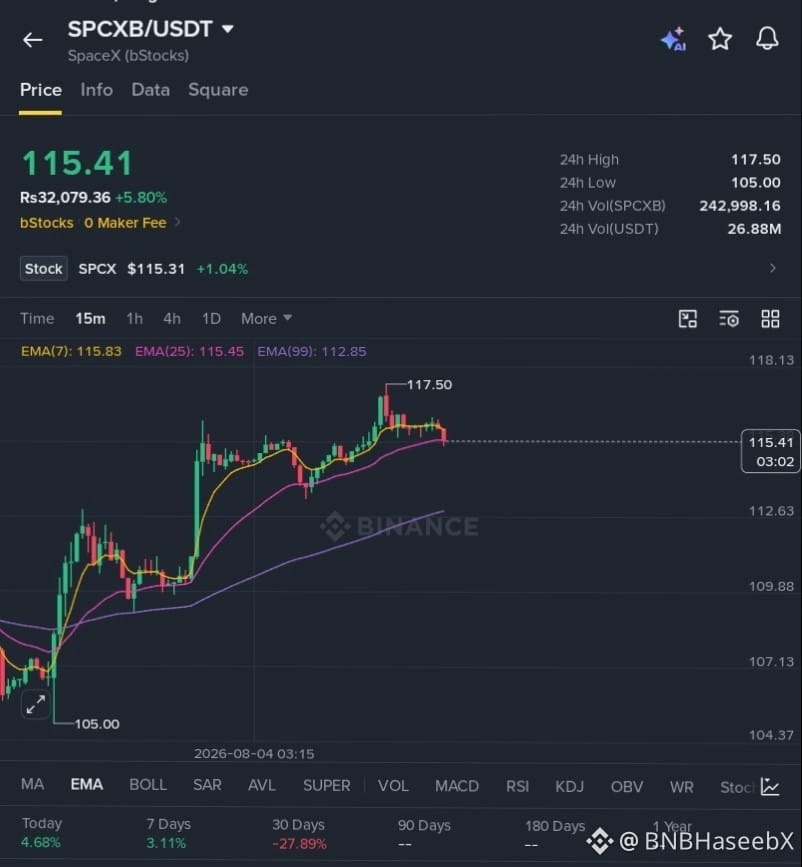Switch to the Price tab
The image size is (802, 867).
[x=41, y=90]
